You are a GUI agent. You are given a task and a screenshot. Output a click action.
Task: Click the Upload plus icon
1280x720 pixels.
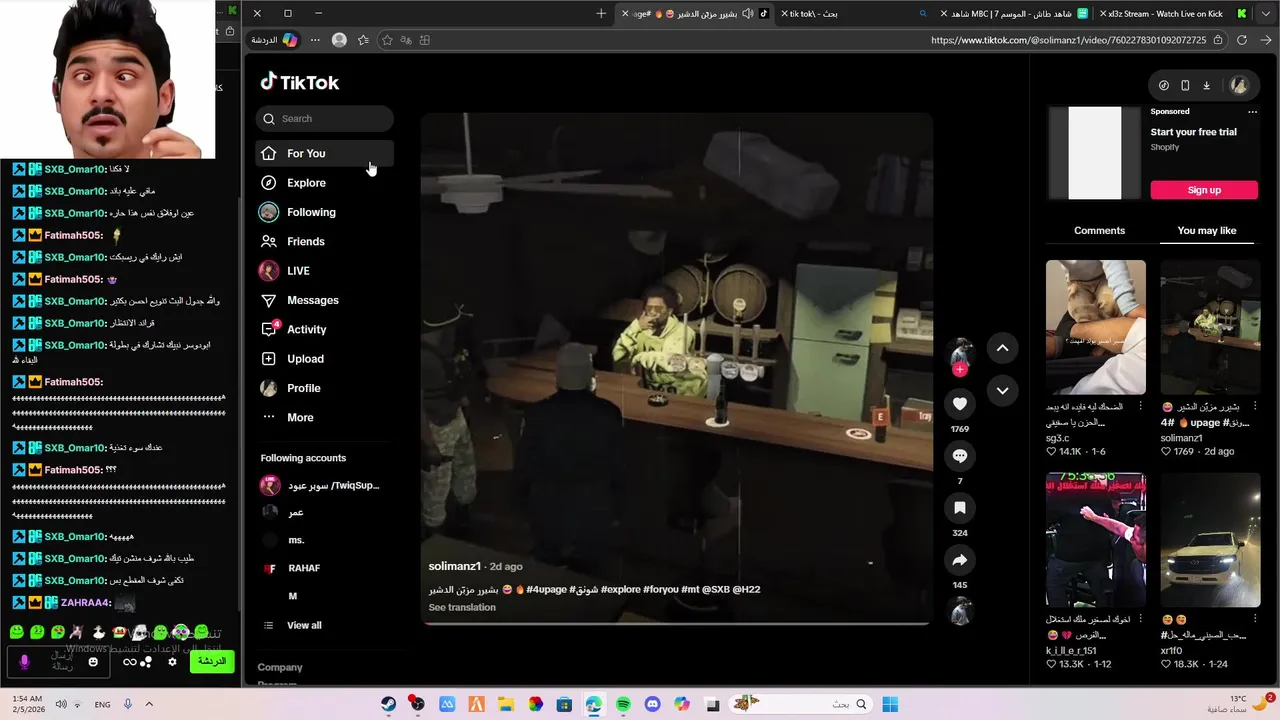pos(268,359)
